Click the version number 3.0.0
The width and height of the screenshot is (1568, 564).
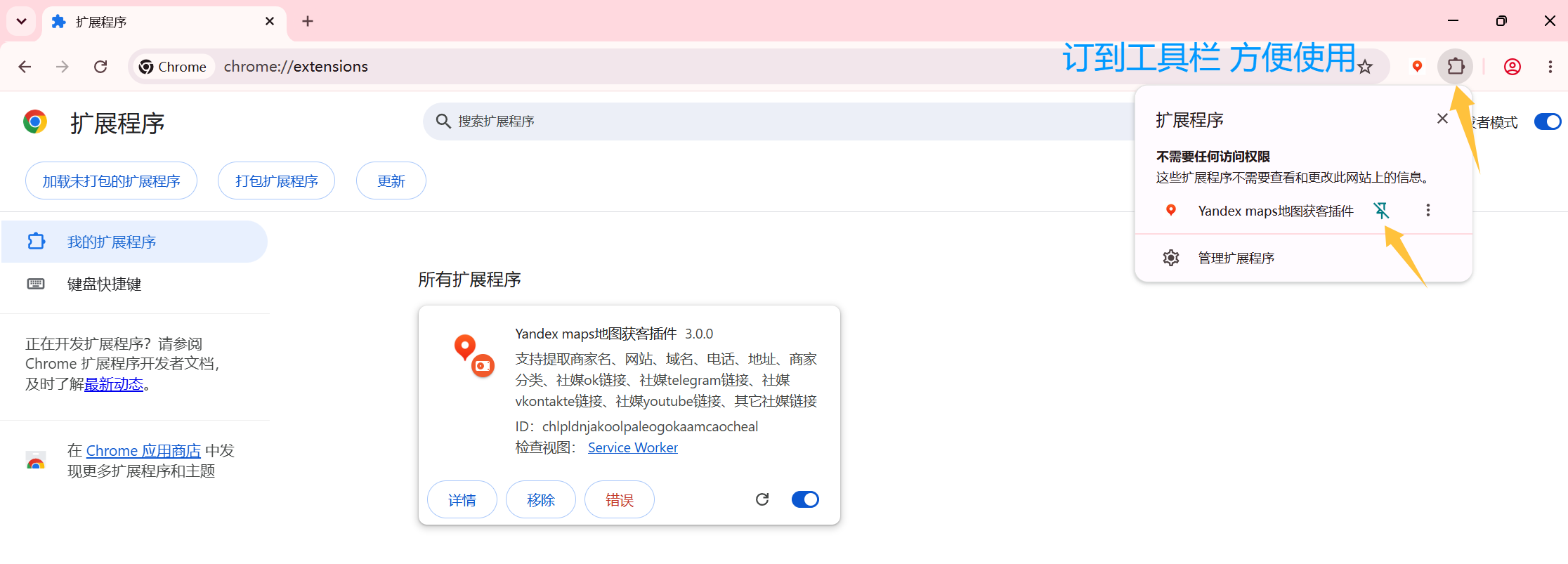tap(699, 334)
